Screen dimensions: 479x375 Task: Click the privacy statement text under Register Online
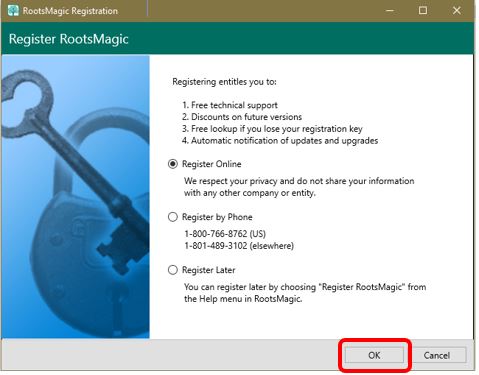(x=299, y=187)
